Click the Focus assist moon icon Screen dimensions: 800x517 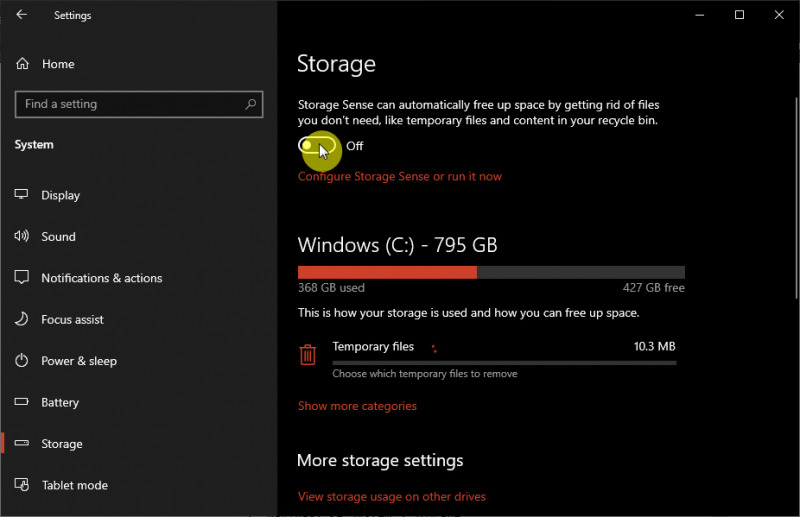22,320
